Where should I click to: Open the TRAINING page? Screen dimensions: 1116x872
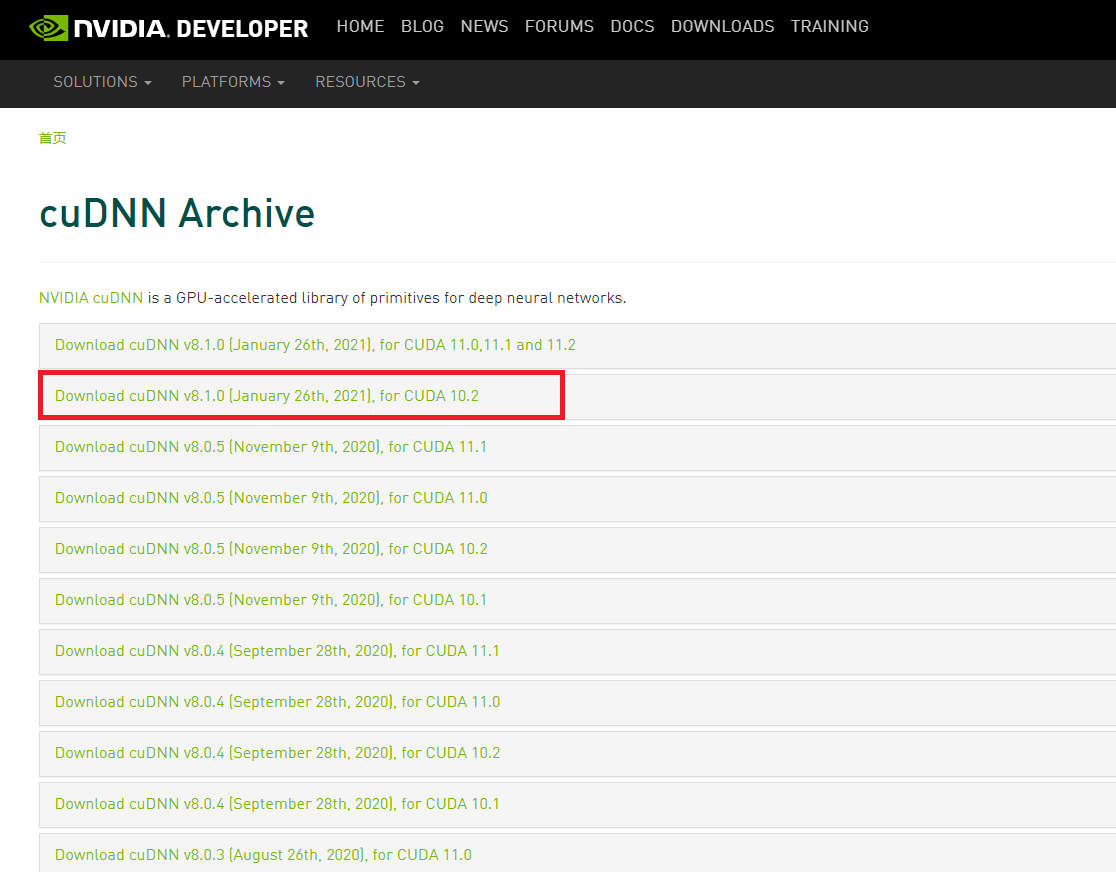point(829,26)
